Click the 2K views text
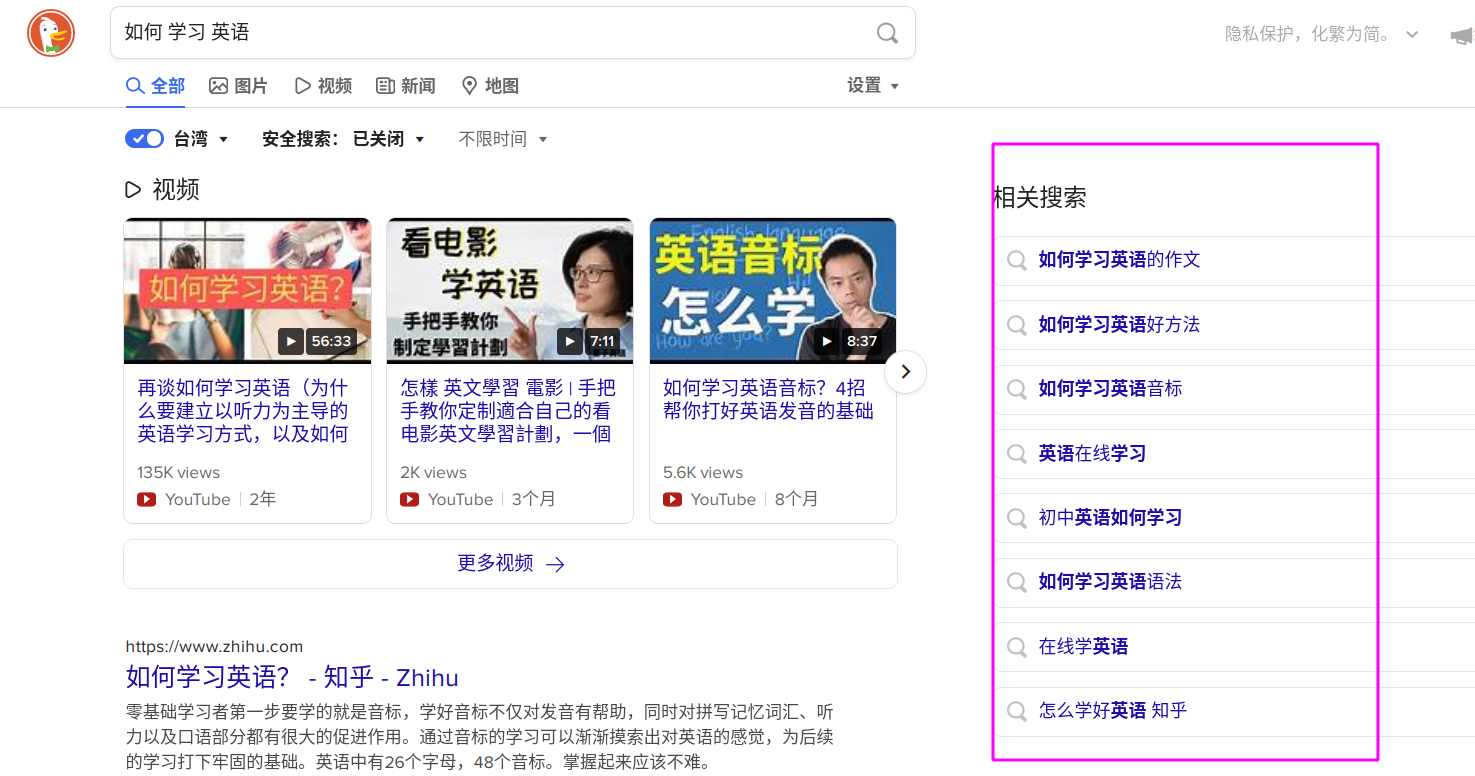Image resolution: width=1475 pixels, height=776 pixels. pyautogui.click(x=434, y=473)
